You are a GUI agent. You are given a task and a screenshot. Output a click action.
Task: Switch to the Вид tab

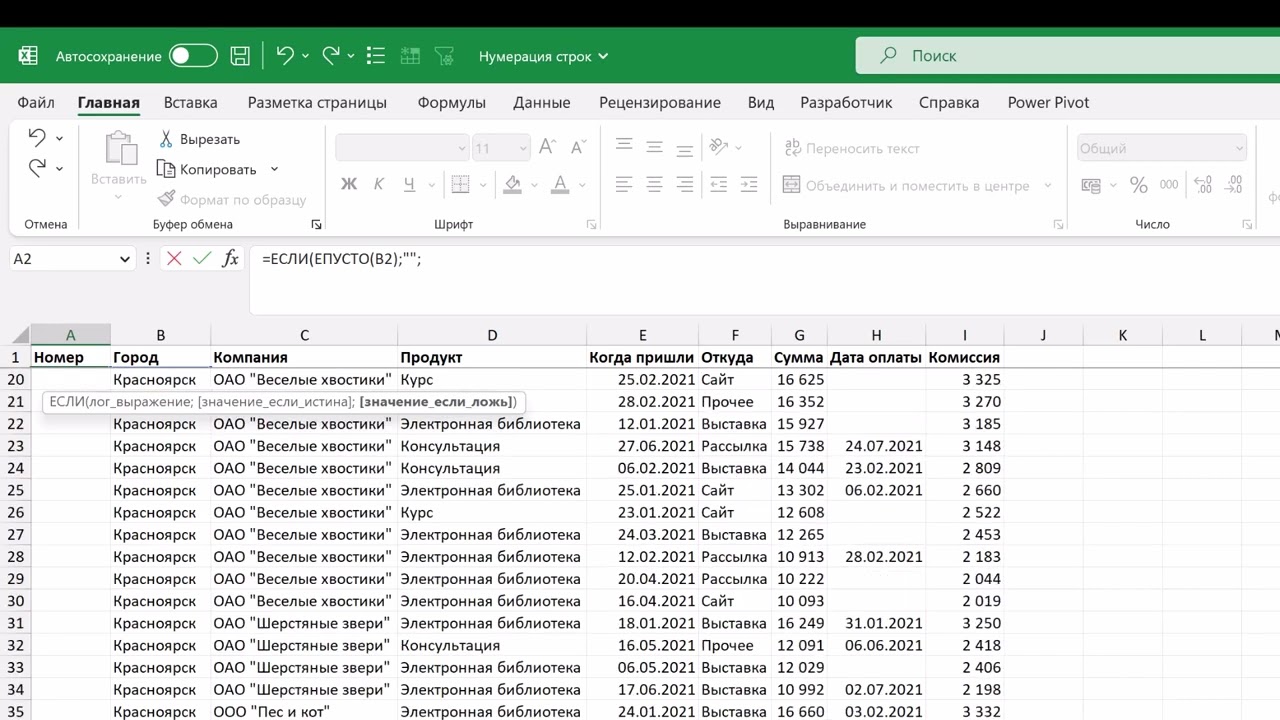[761, 102]
